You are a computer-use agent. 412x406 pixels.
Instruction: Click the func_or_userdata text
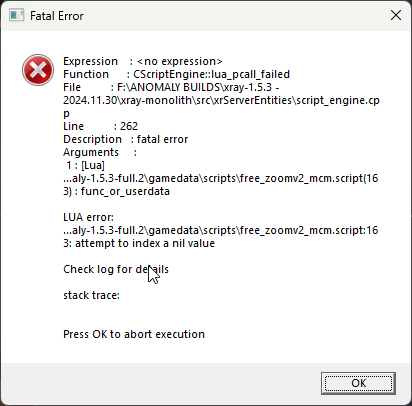pos(125,191)
